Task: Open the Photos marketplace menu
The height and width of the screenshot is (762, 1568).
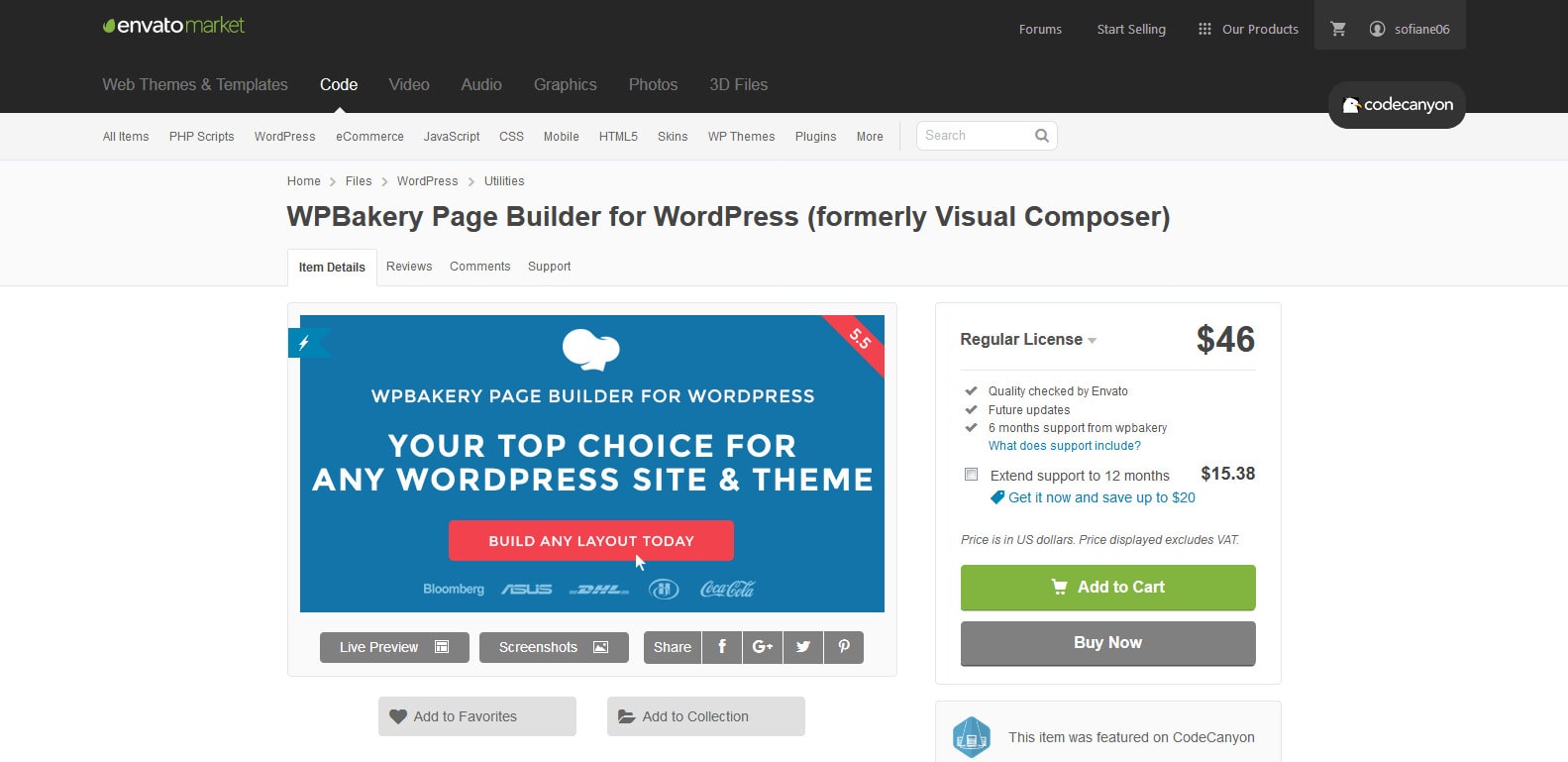Action: (x=654, y=85)
